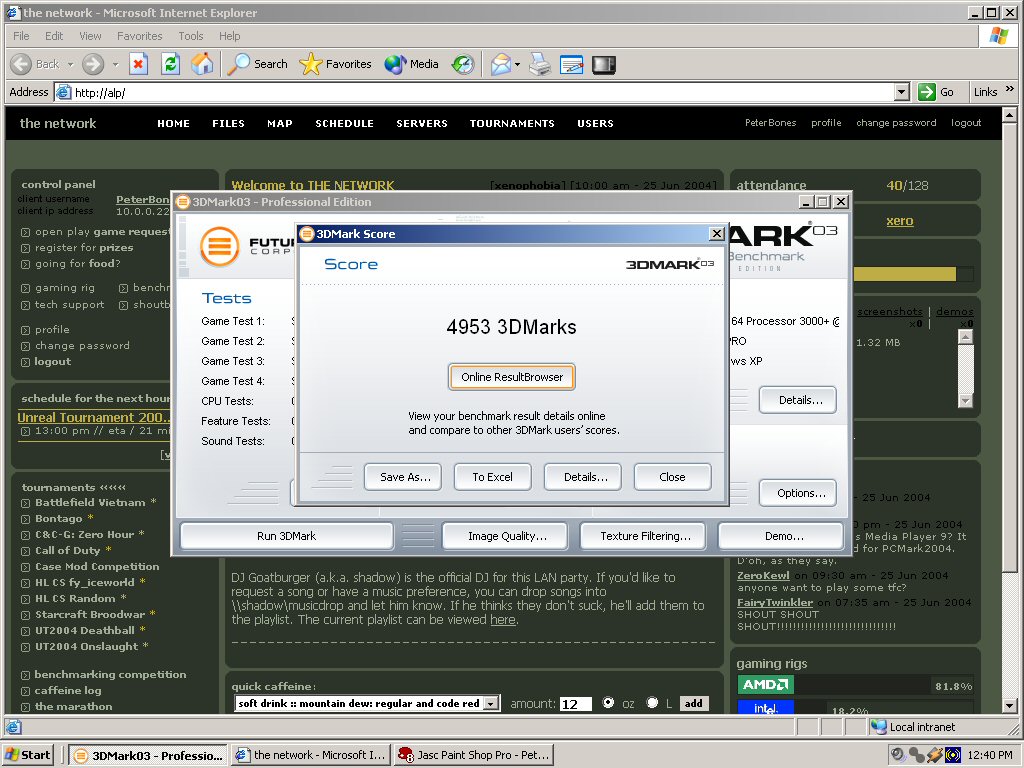Click Run 3DMark button
1024x768 pixels.
(x=287, y=536)
